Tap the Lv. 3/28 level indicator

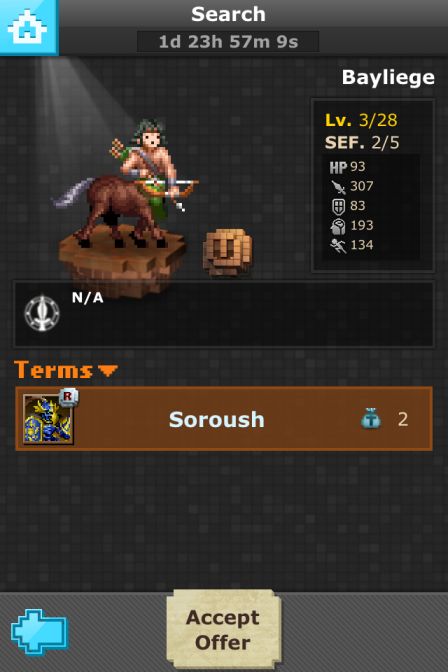(x=361, y=120)
